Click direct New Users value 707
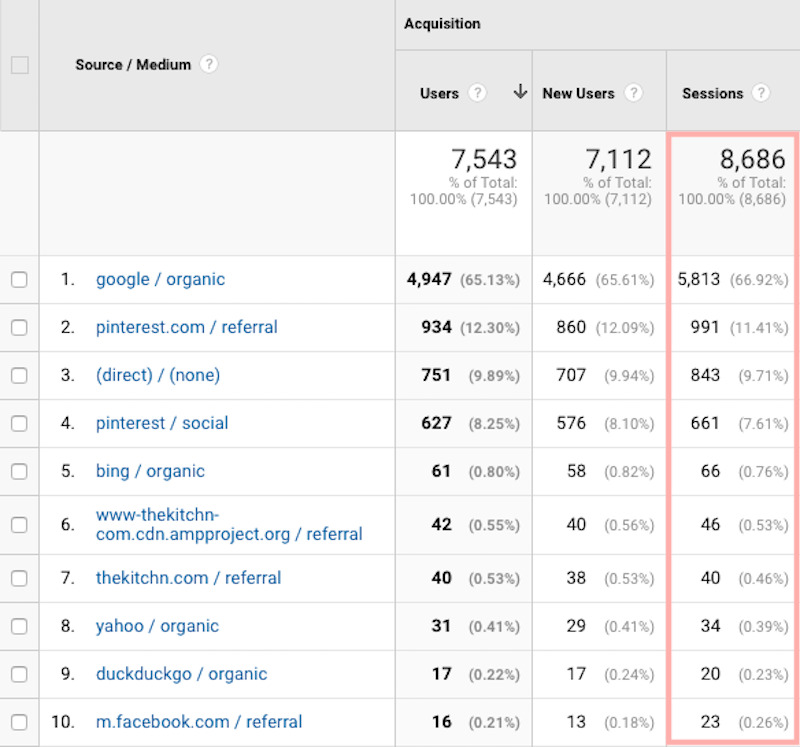Screen dimensions: 800x747 (x=571, y=375)
